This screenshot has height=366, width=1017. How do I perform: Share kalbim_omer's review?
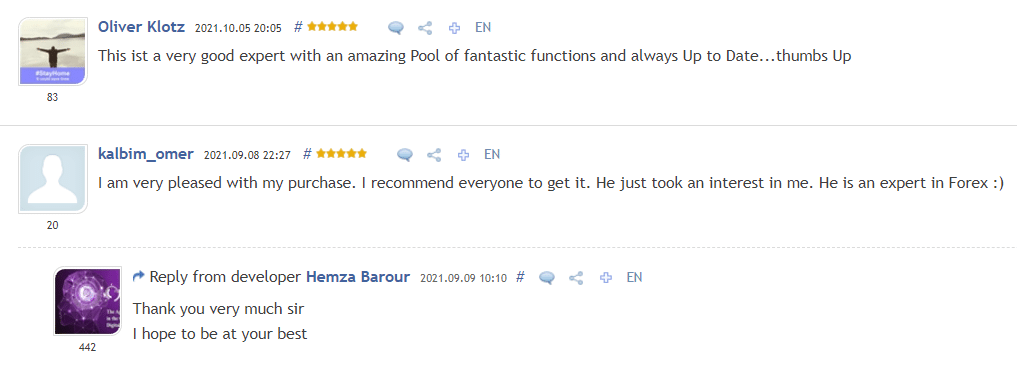[x=434, y=155]
